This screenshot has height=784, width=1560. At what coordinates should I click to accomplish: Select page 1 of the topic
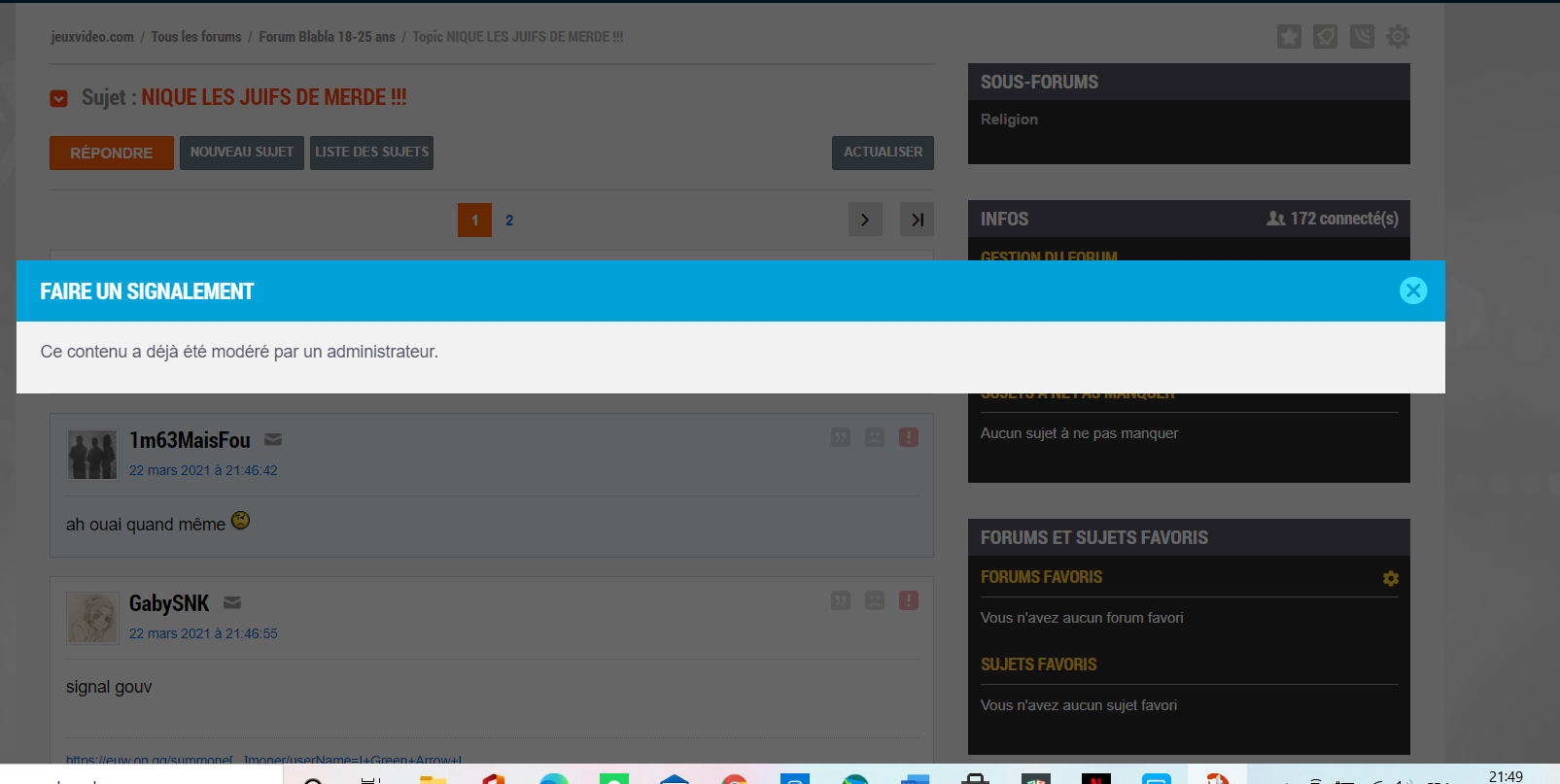pyautogui.click(x=474, y=220)
